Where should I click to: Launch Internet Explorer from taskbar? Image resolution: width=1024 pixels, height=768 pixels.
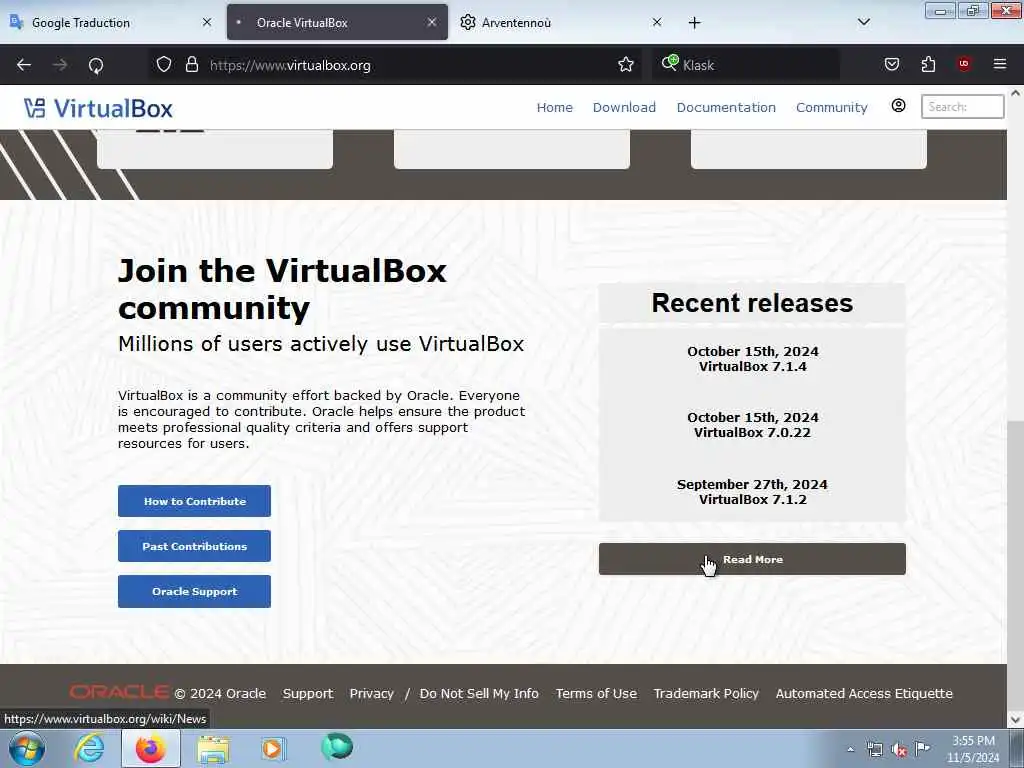tap(89, 748)
